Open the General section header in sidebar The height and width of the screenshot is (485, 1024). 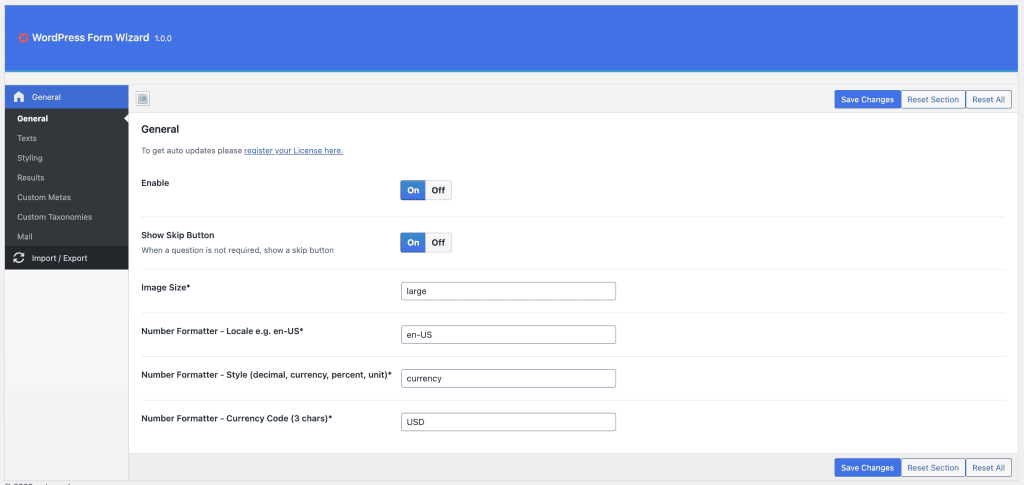[67, 97]
